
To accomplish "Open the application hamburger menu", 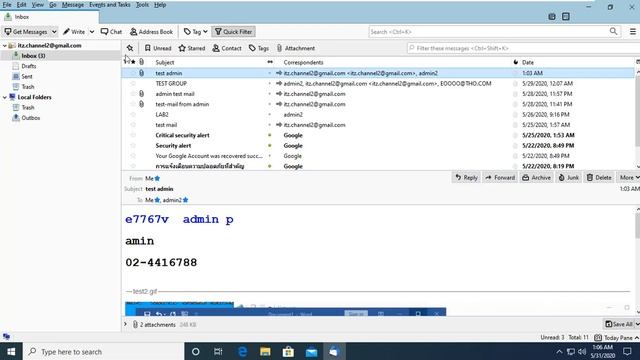I will (633, 31).
